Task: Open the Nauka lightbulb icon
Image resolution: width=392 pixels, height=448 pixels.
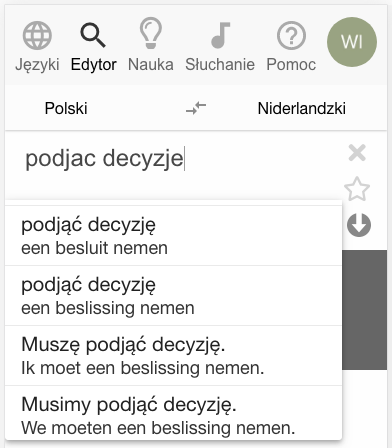Action: [151, 33]
